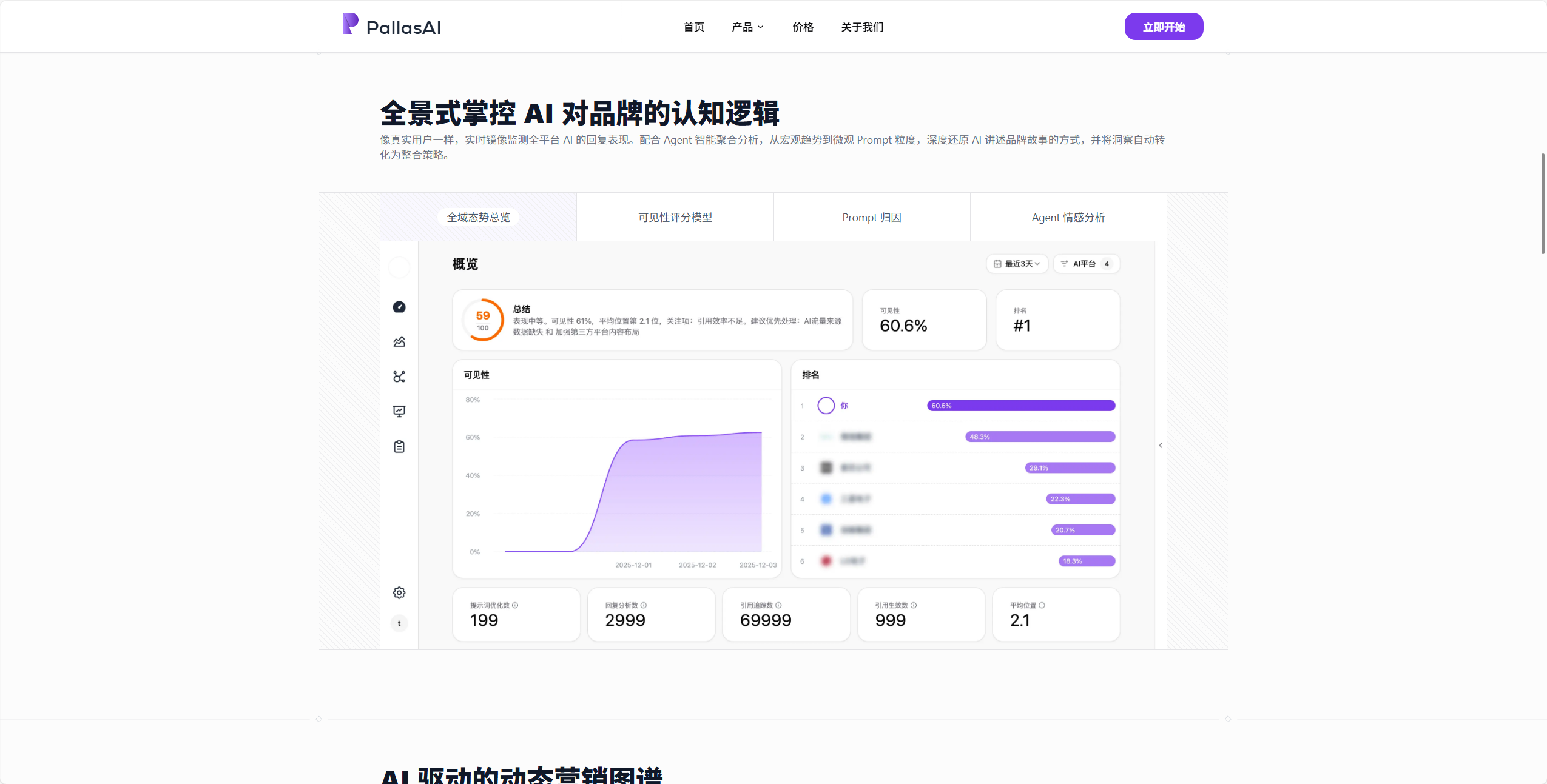Click the 60.6% ranking bar

click(1021, 406)
